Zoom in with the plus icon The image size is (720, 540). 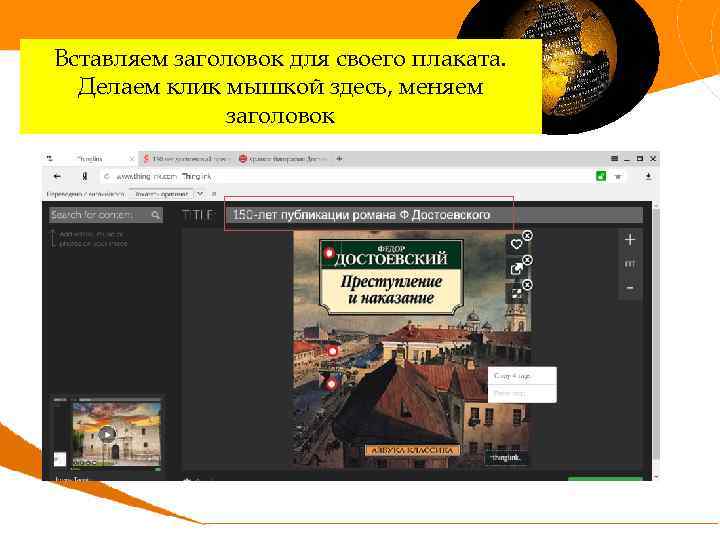pyautogui.click(x=630, y=240)
